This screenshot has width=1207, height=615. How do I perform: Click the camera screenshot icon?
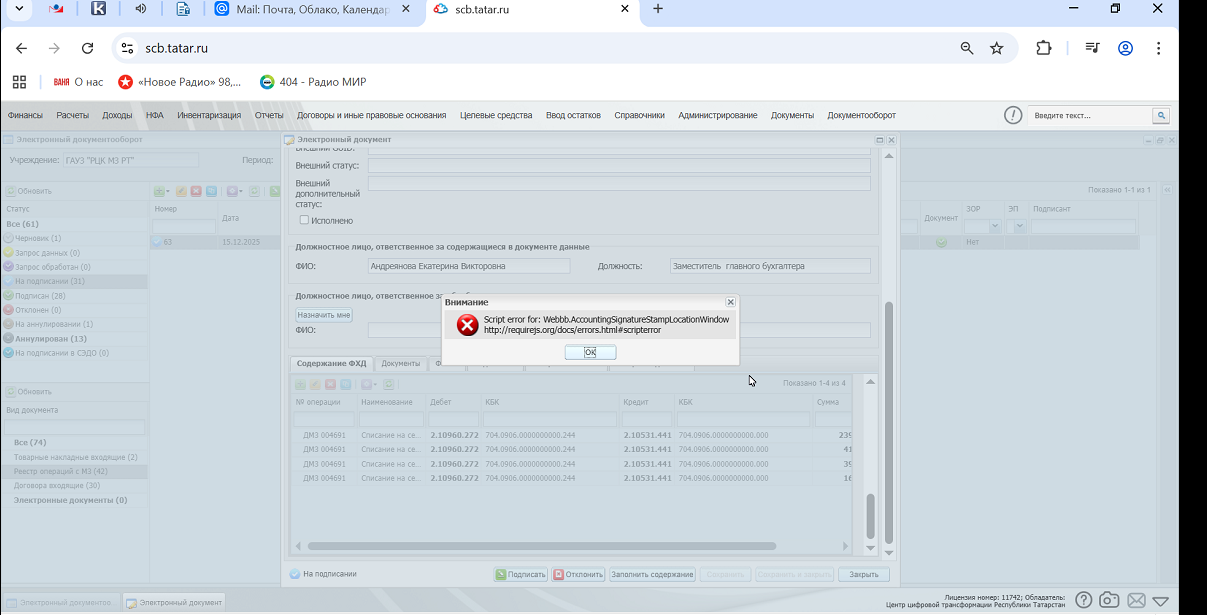tap(1109, 600)
